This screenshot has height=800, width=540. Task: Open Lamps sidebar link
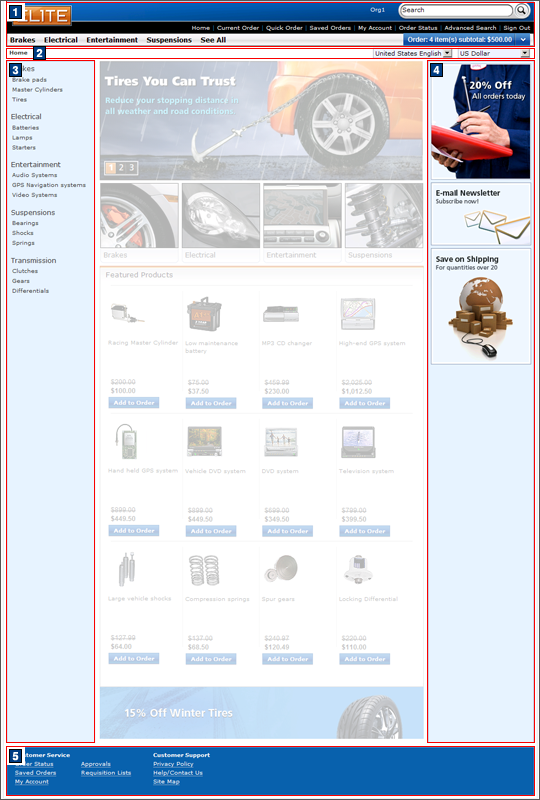22,138
